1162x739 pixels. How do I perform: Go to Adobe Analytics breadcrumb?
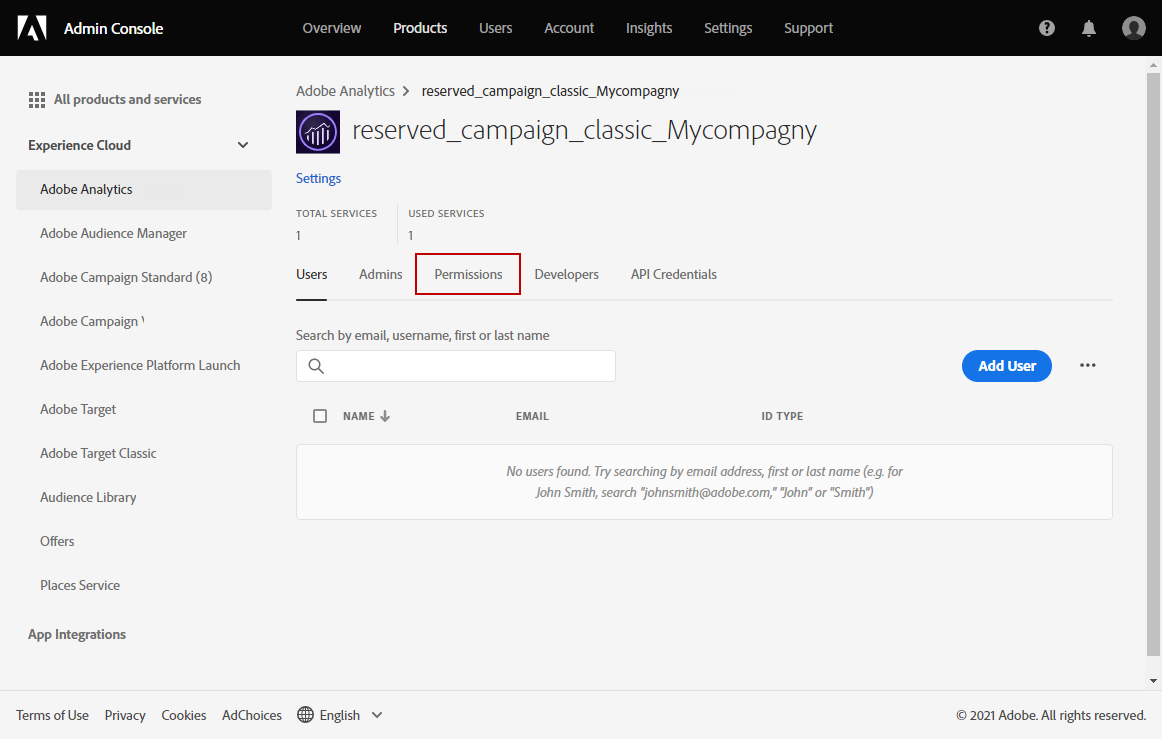(x=345, y=91)
